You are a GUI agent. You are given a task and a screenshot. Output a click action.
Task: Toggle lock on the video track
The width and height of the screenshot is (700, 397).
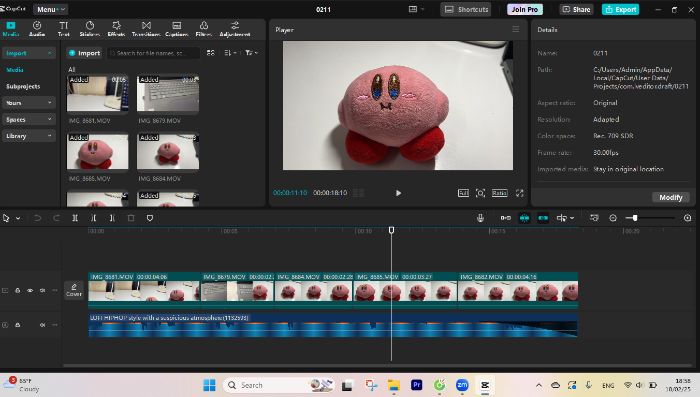(17, 290)
